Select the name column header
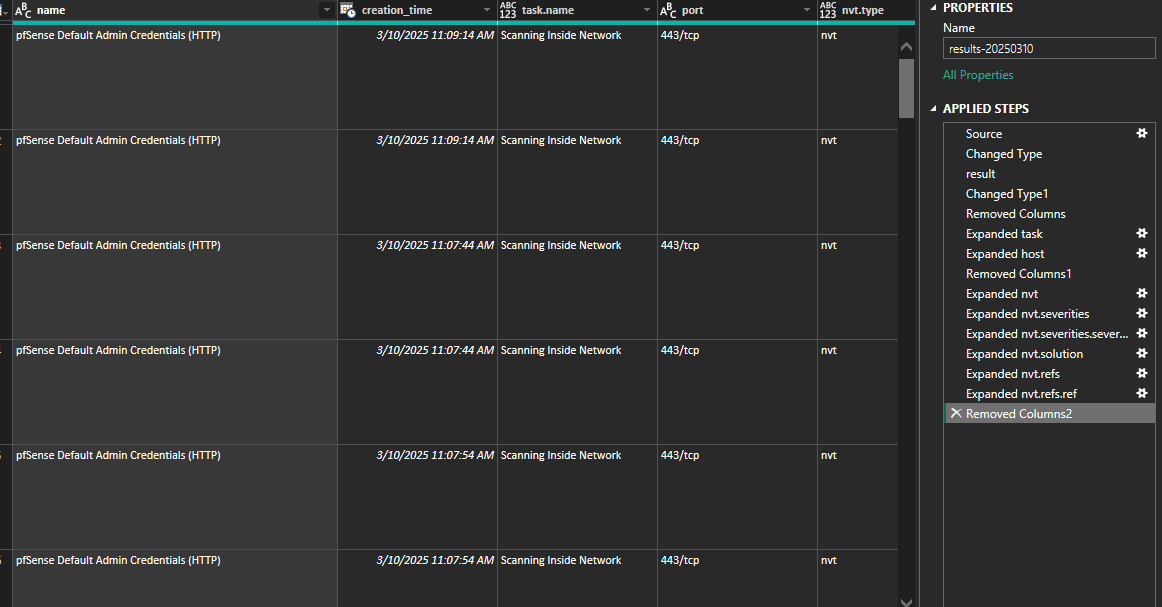This screenshot has width=1162, height=607. (x=175, y=10)
